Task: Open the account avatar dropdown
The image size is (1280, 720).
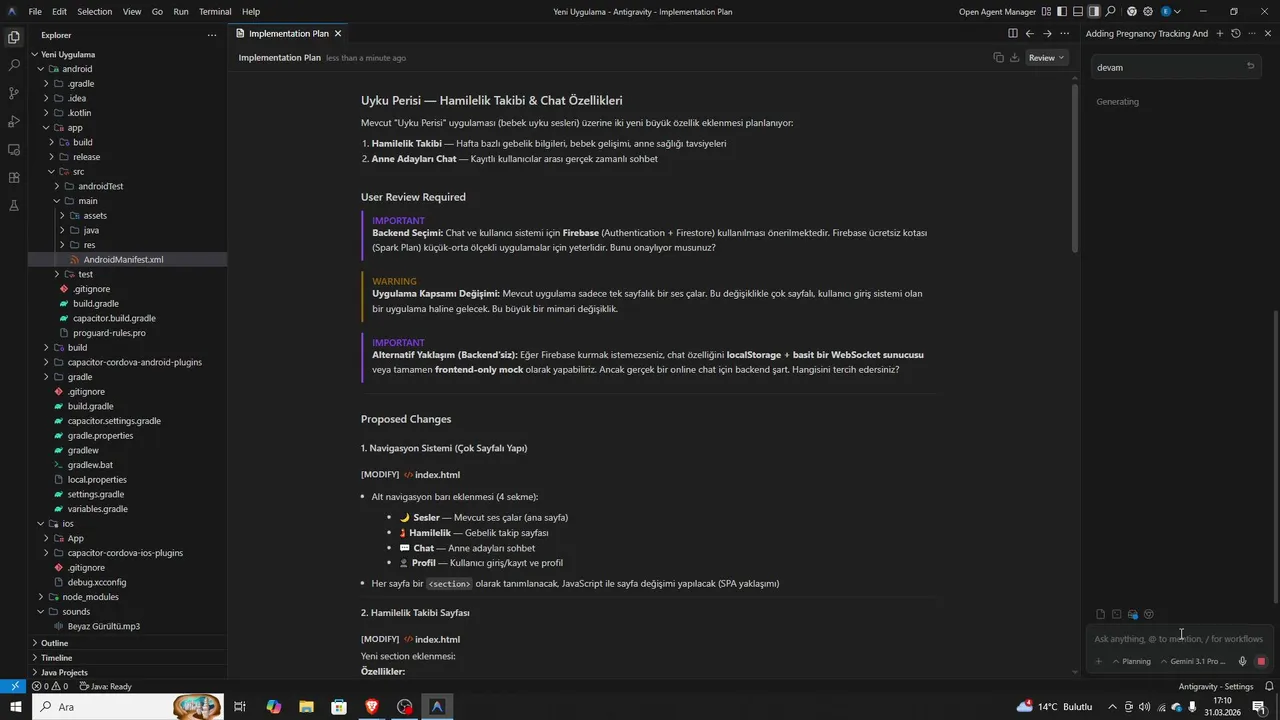Action: click(1170, 12)
